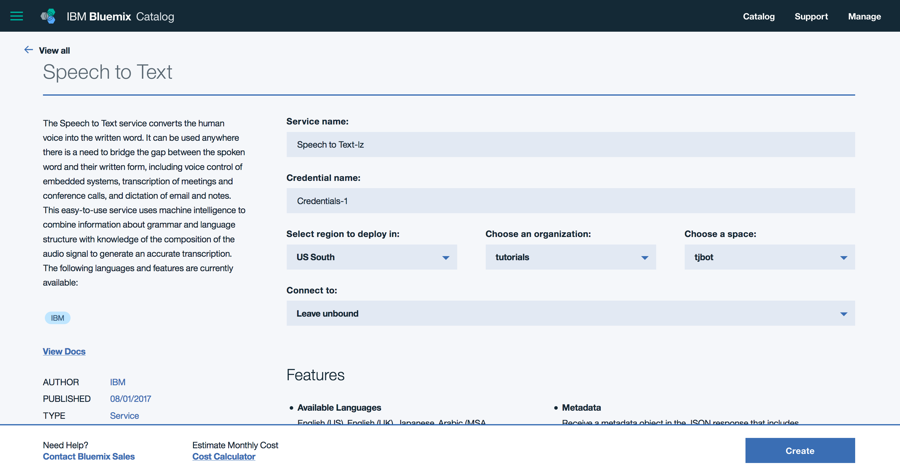The image size is (900, 474).
Task: Click the Estimate Monthly Cost text
Action: 235,445
